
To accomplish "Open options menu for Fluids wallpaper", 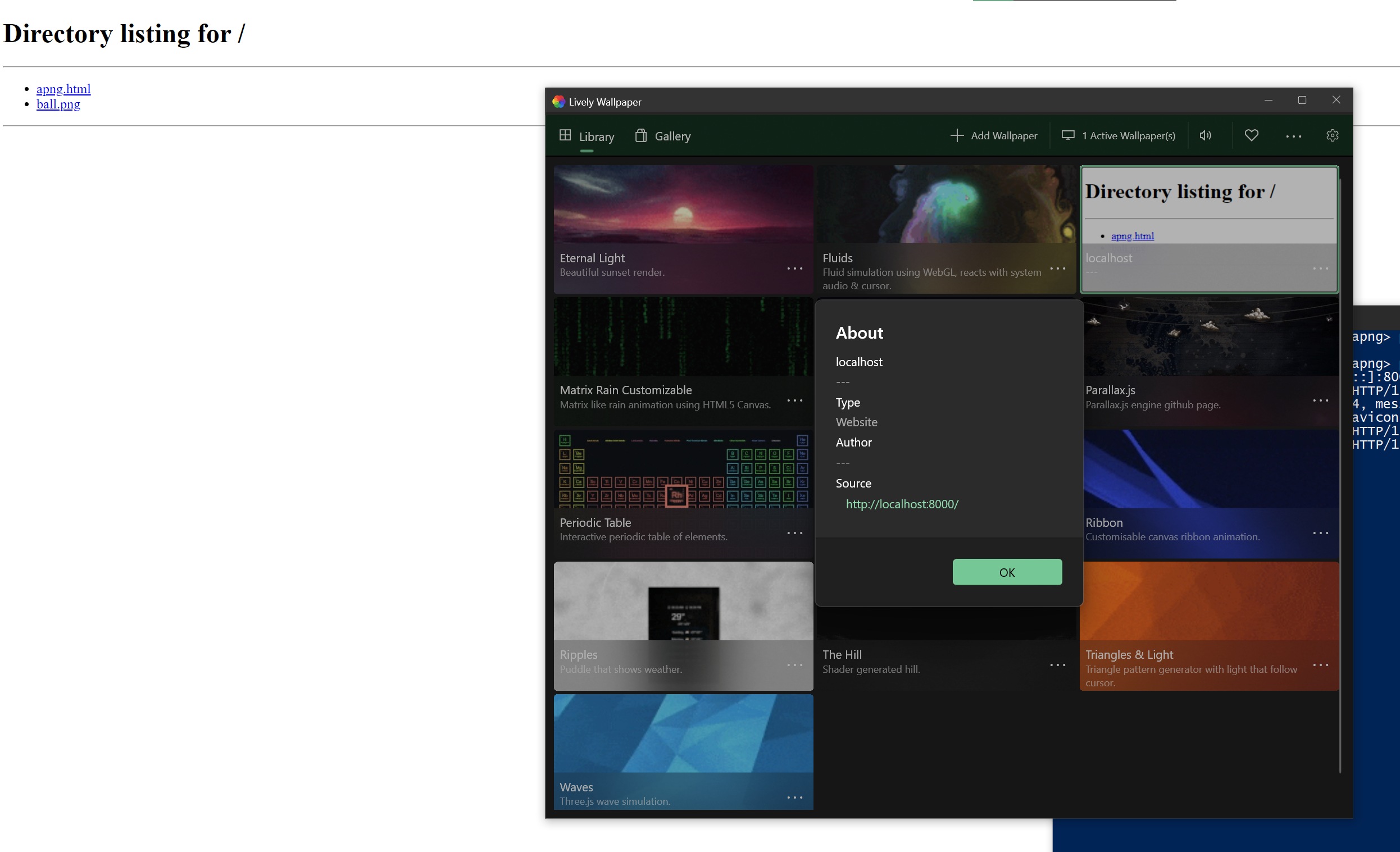I will [x=1057, y=268].
